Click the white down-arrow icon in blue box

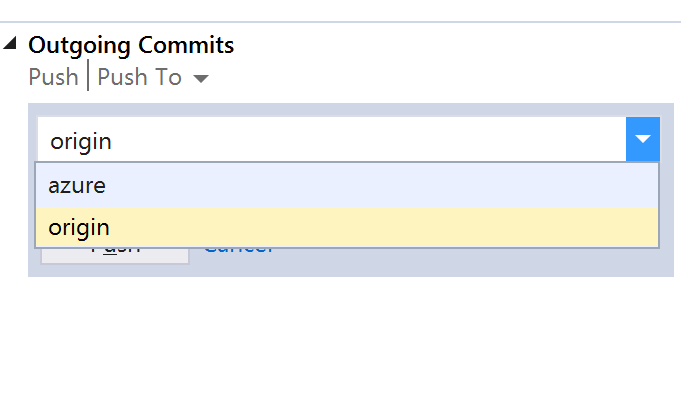pos(643,139)
